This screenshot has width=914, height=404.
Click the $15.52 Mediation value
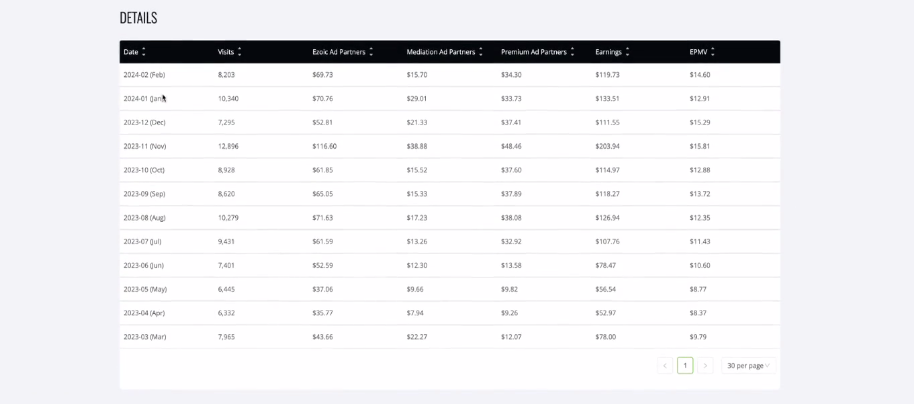(417, 170)
